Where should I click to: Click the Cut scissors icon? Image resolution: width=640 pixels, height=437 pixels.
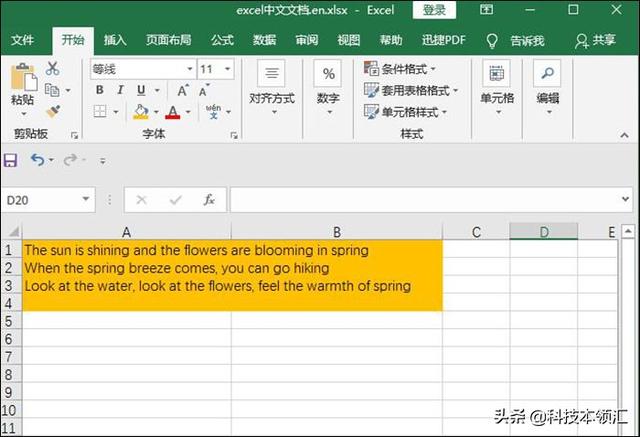click(53, 69)
